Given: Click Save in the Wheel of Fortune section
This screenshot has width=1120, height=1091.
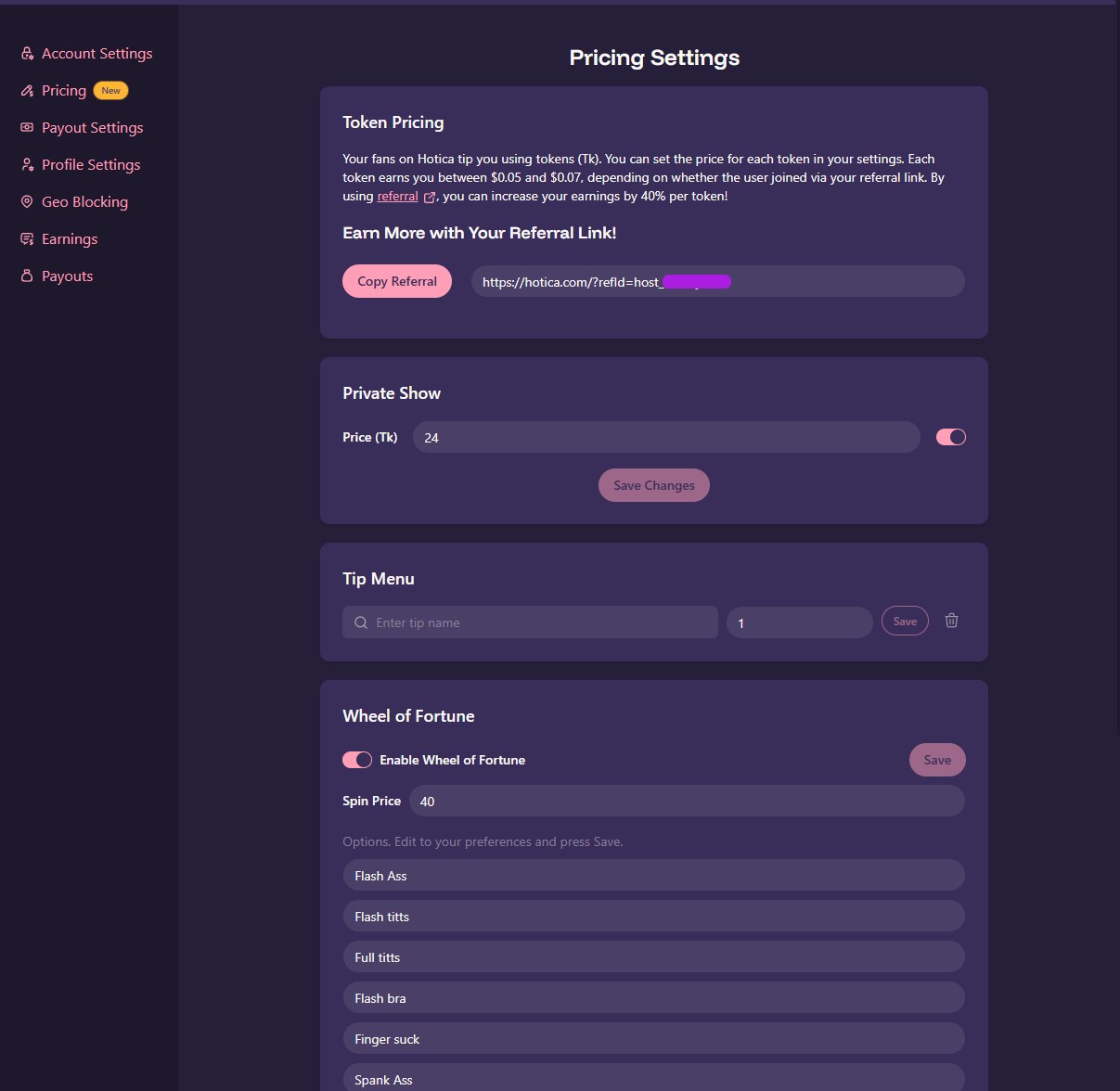Looking at the screenshot, I should click(x=937, y=759).
